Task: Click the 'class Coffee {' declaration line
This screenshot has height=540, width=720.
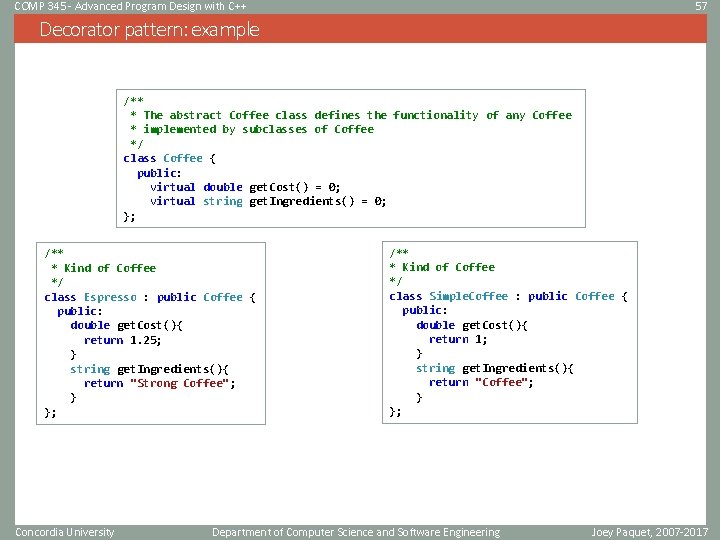Action: pyautogui.click(x=169, y=158)
